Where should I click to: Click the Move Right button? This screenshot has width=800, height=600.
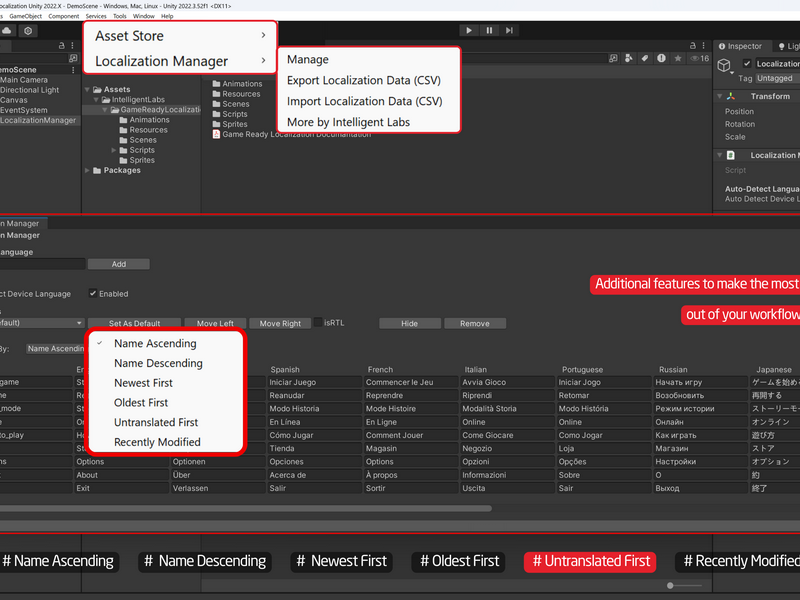(280, 323)
